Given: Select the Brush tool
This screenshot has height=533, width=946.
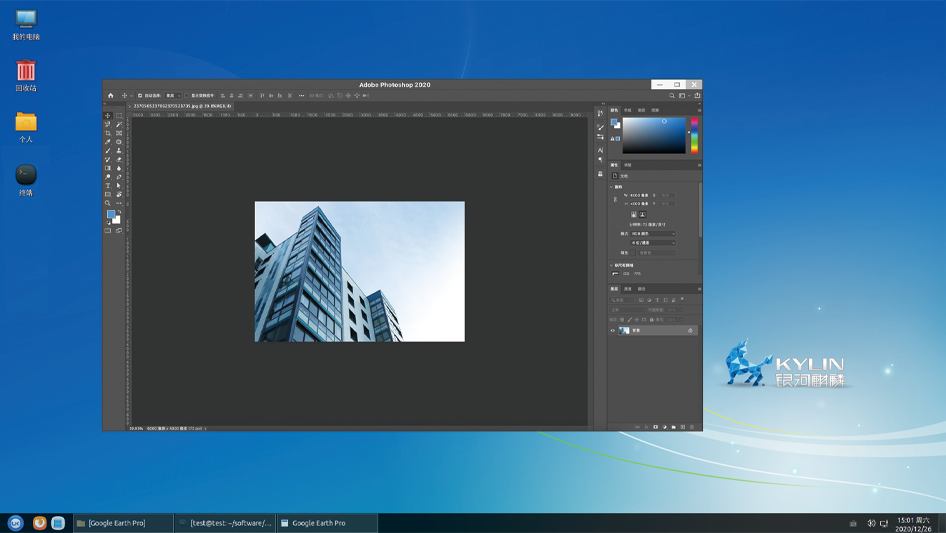Looking at the screenshot, I should pos(107,150).
